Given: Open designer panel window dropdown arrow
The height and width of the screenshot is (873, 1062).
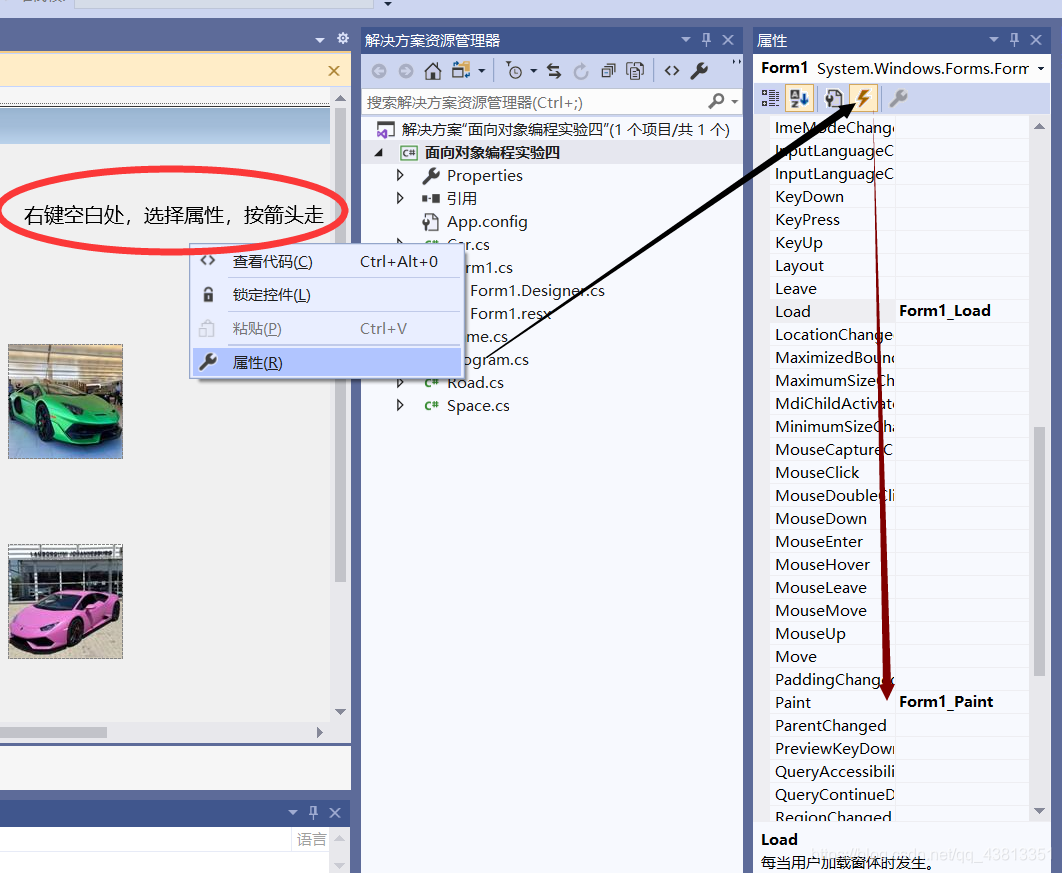Looking at the screenshot, I should click(x=320, y=41).
